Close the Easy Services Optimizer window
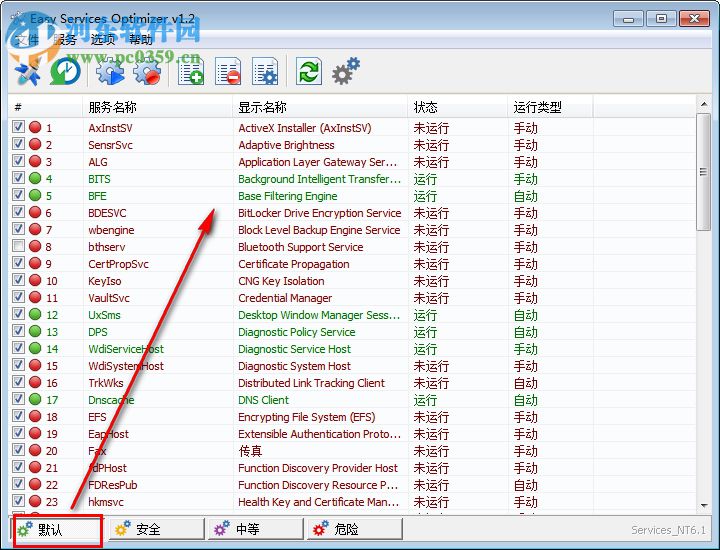This screenshot has height=550, width=720. pyautogui.click(x=694, y=19)
